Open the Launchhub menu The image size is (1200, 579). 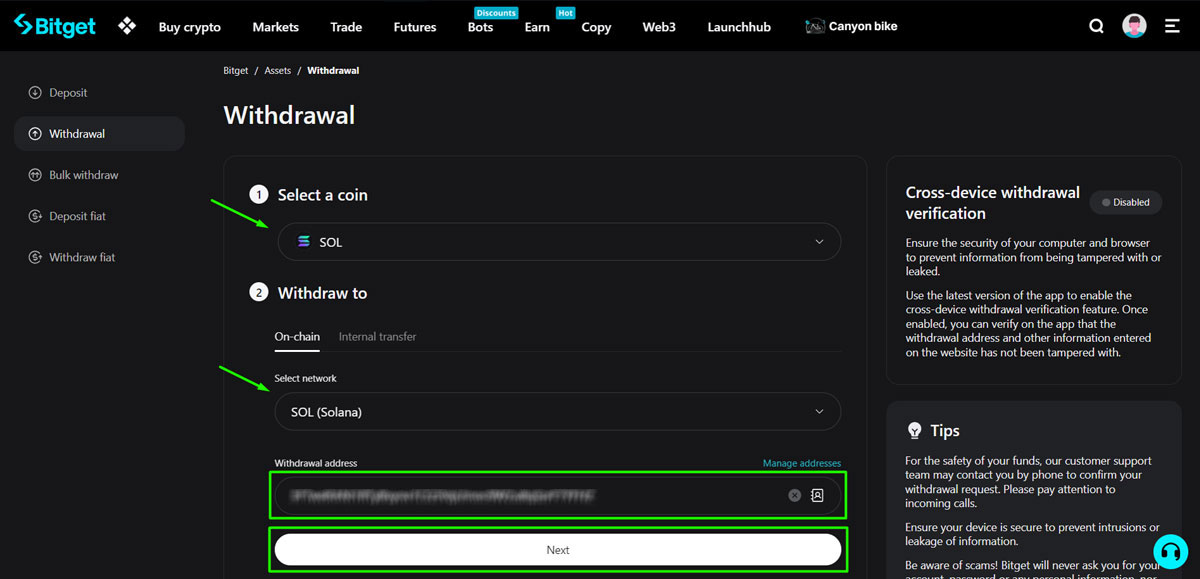point(739,27)
